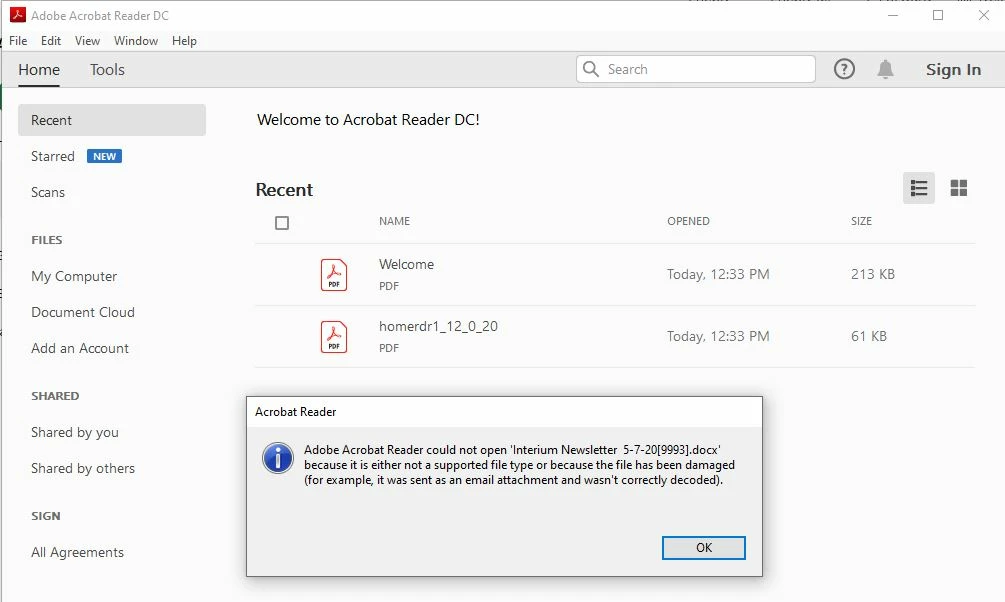The width and height of the screenshot is (1005, 602).
Task: Open the Help menu
Action: [x=184, y=41]
